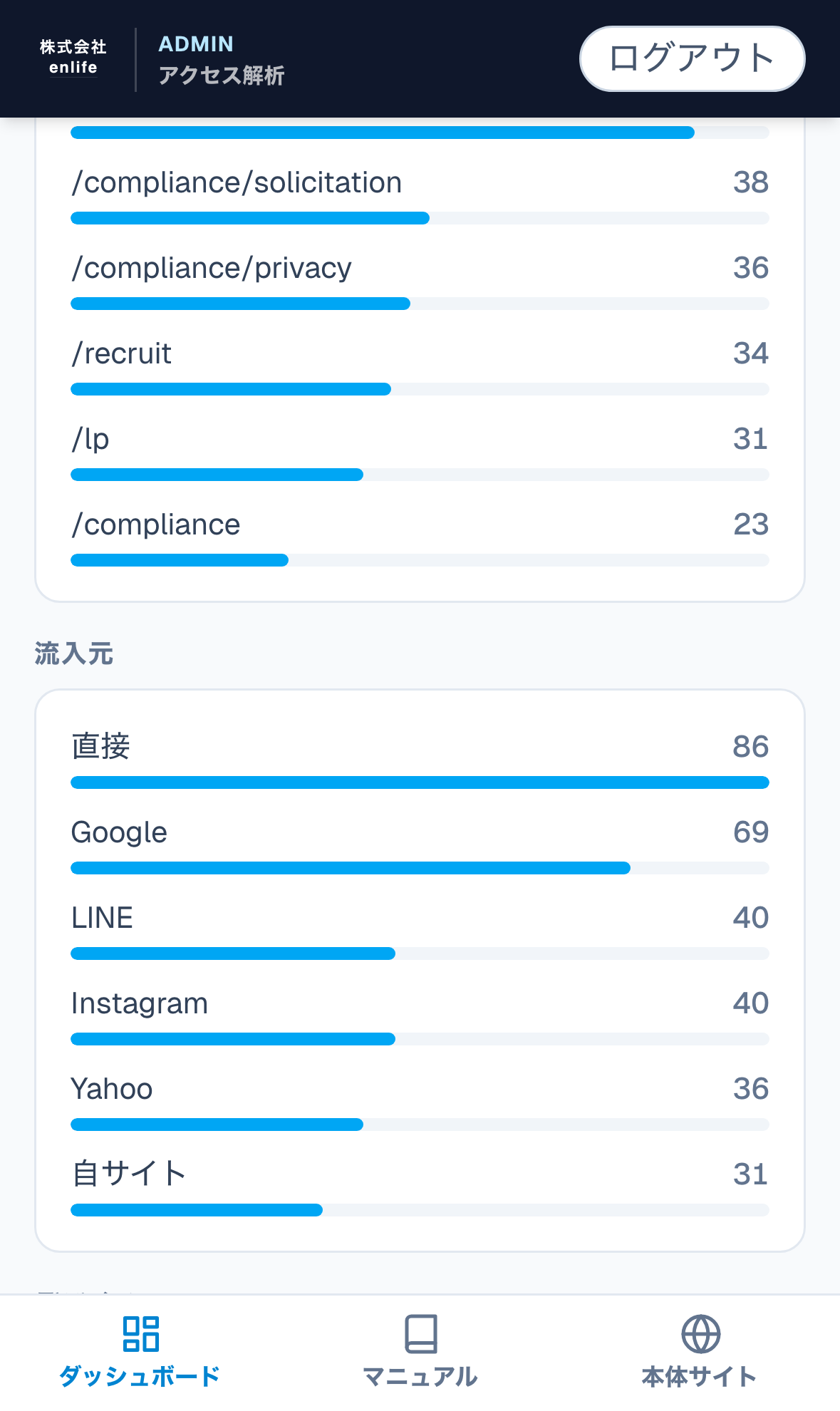Click the ADMIN アクセス解析 header title

(x=221, y=59)
